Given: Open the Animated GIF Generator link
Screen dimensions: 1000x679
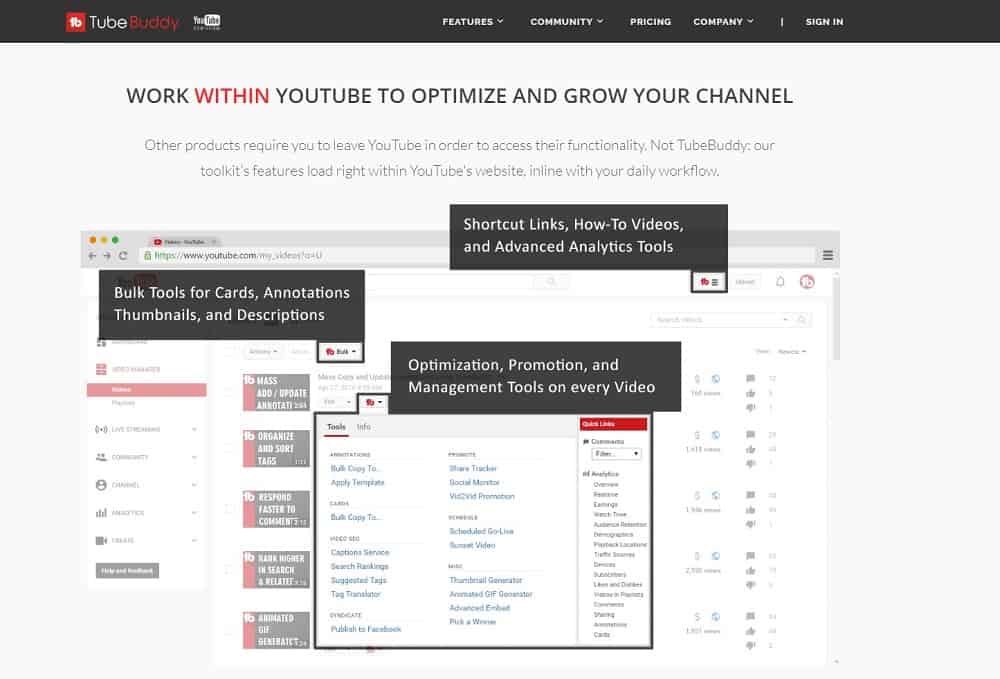Looking at the screenshot, I should click(x=490, y=594).
